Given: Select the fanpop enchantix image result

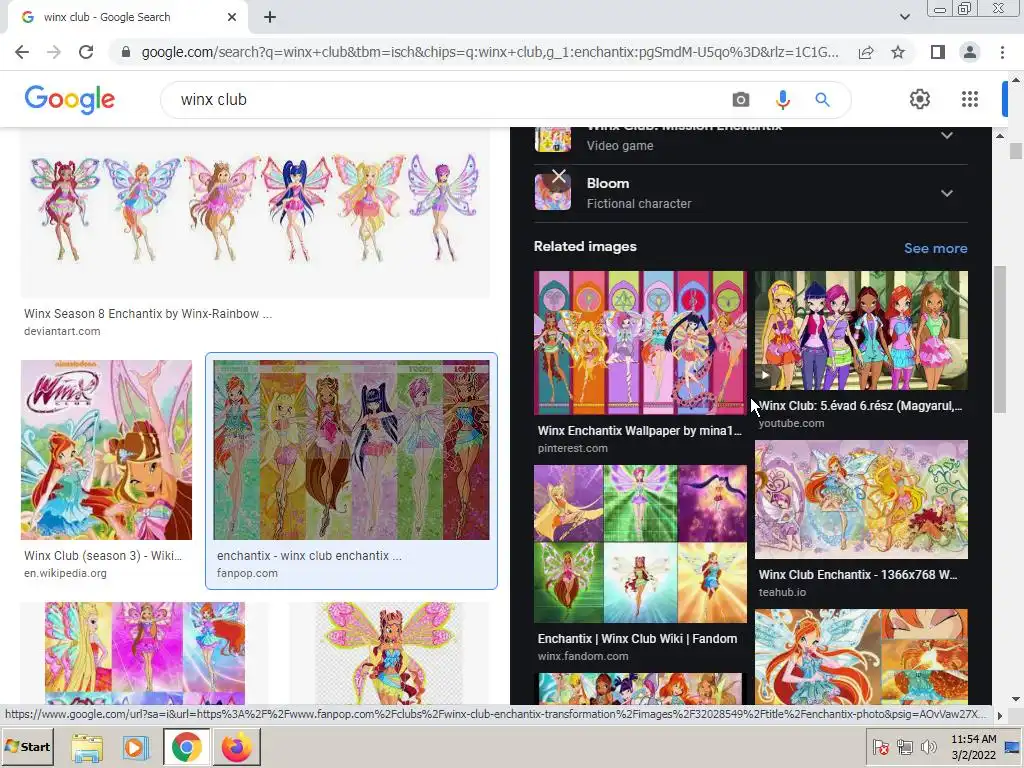Looking at the screenshot, I should point(351,450).
